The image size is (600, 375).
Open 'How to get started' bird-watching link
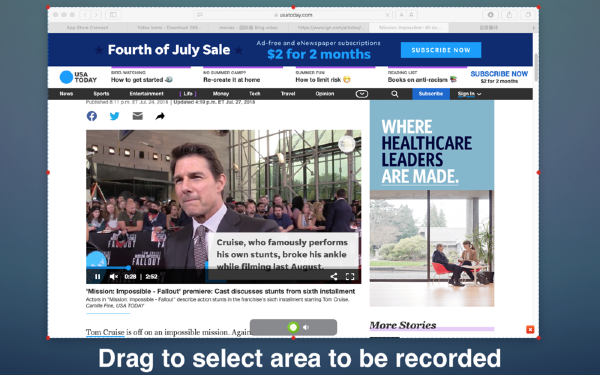pos(142,80)
